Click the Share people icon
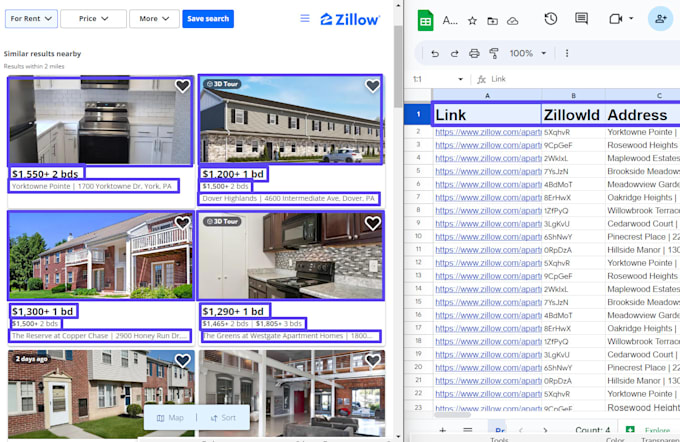 (x=660, y=19)
